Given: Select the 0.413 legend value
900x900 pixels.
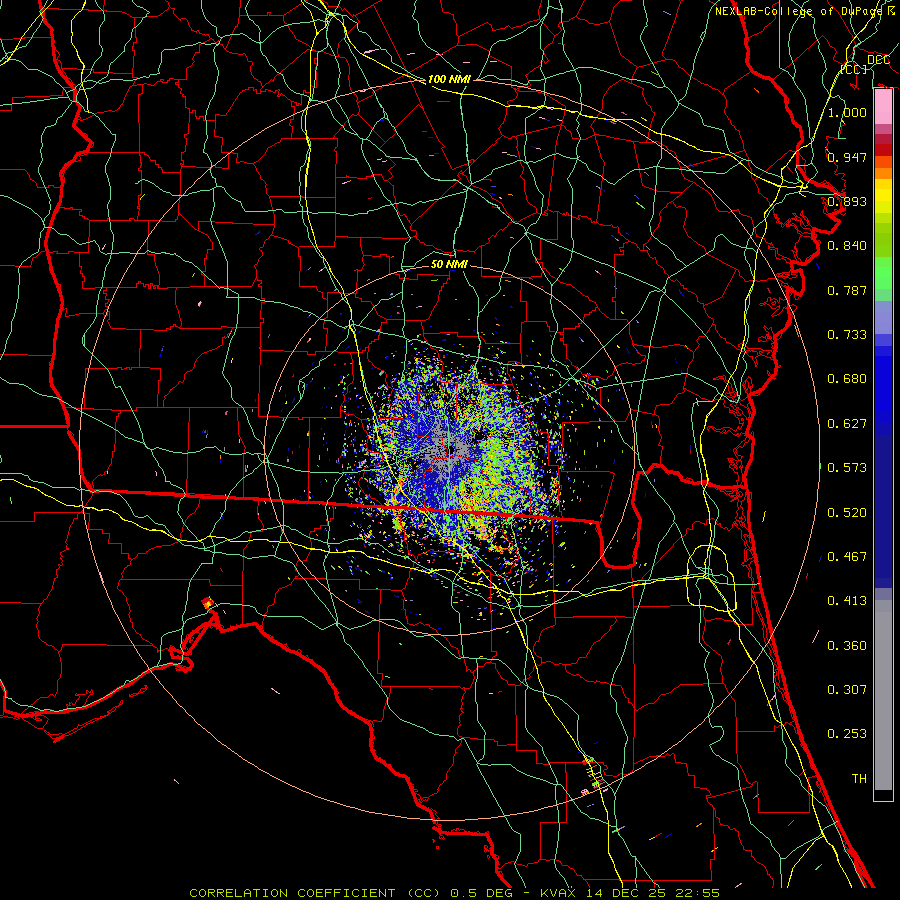Looking at the screenshot, I should point(847,601).
